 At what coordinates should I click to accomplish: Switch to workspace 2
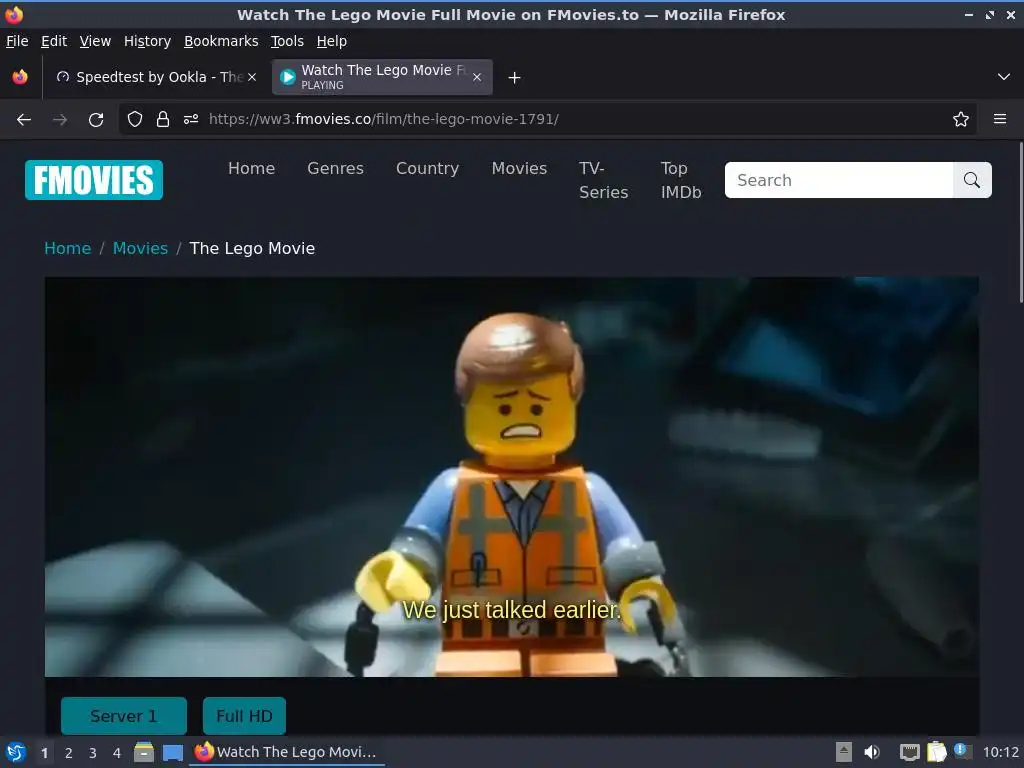[x=69, y=753]
